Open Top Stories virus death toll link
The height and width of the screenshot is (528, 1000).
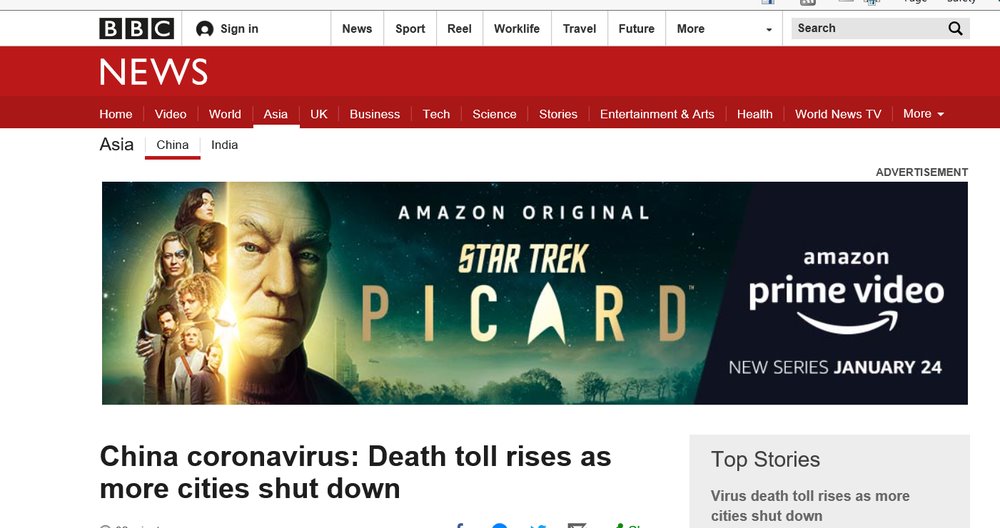pyautogui.click(x=810, y=506)
